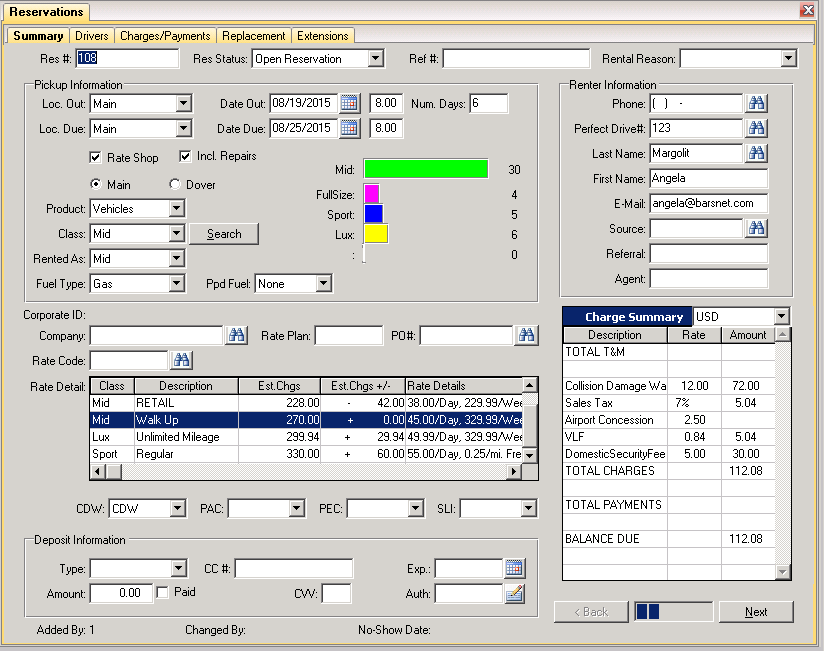Search Last Name using binoculars icon
This screenshot has height=651, width=824.
point(756,153)
